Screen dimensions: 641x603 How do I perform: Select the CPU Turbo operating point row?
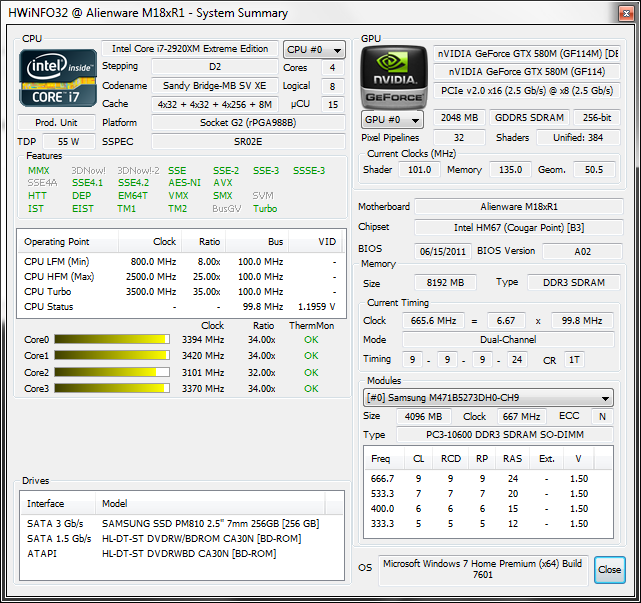pos(172,292)
